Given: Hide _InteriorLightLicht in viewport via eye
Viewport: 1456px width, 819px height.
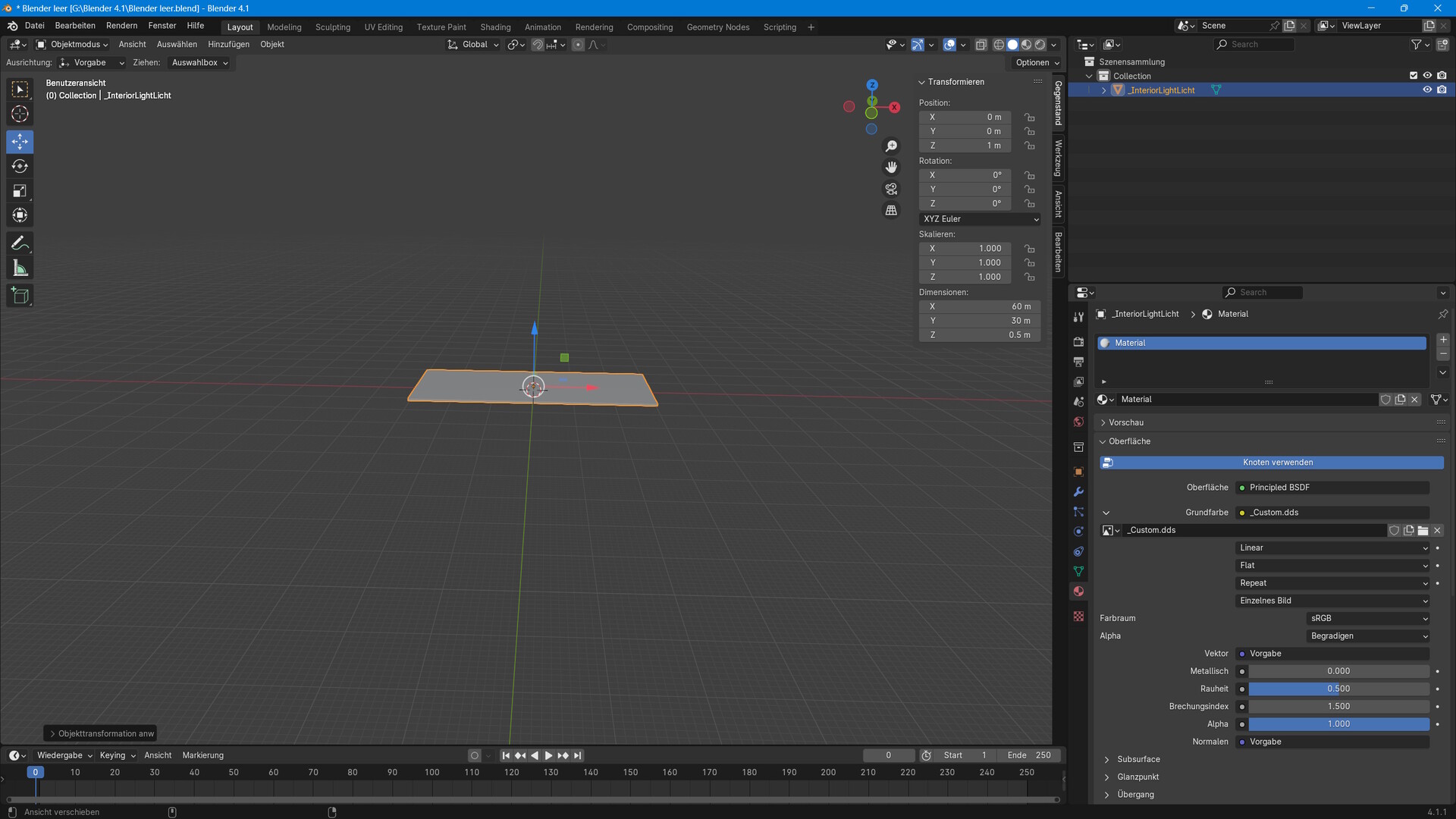Looking at the screenshot, I should coord(1427,89).
